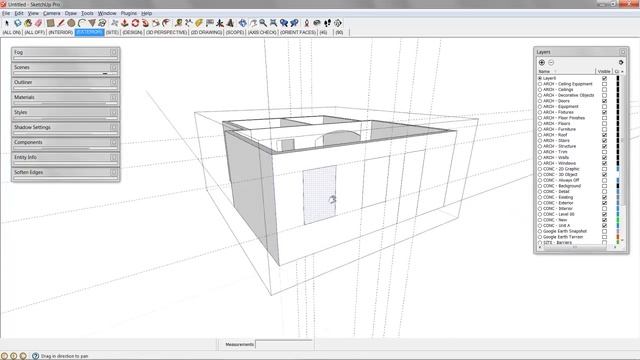
Task: Pick the Paint Bucket tool
Action: (x=28, y=23)
